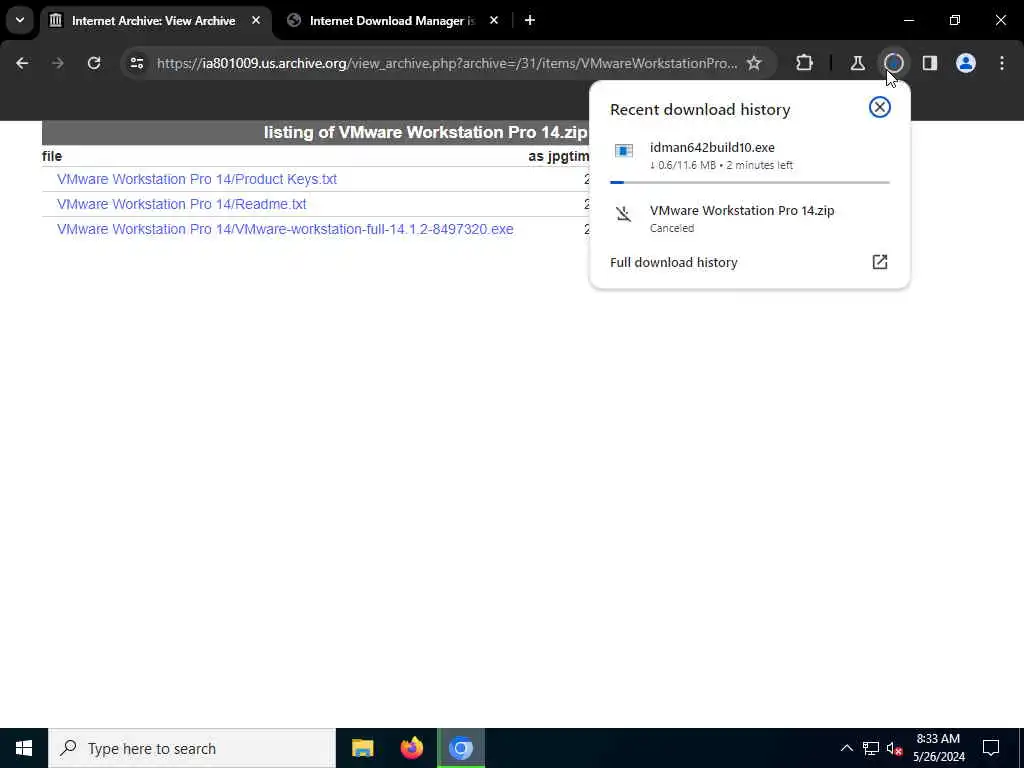The width and height of the screenshot is (1024, 768).
Task: Open the Extensions puzzle icon
Action: click(805, 63)
